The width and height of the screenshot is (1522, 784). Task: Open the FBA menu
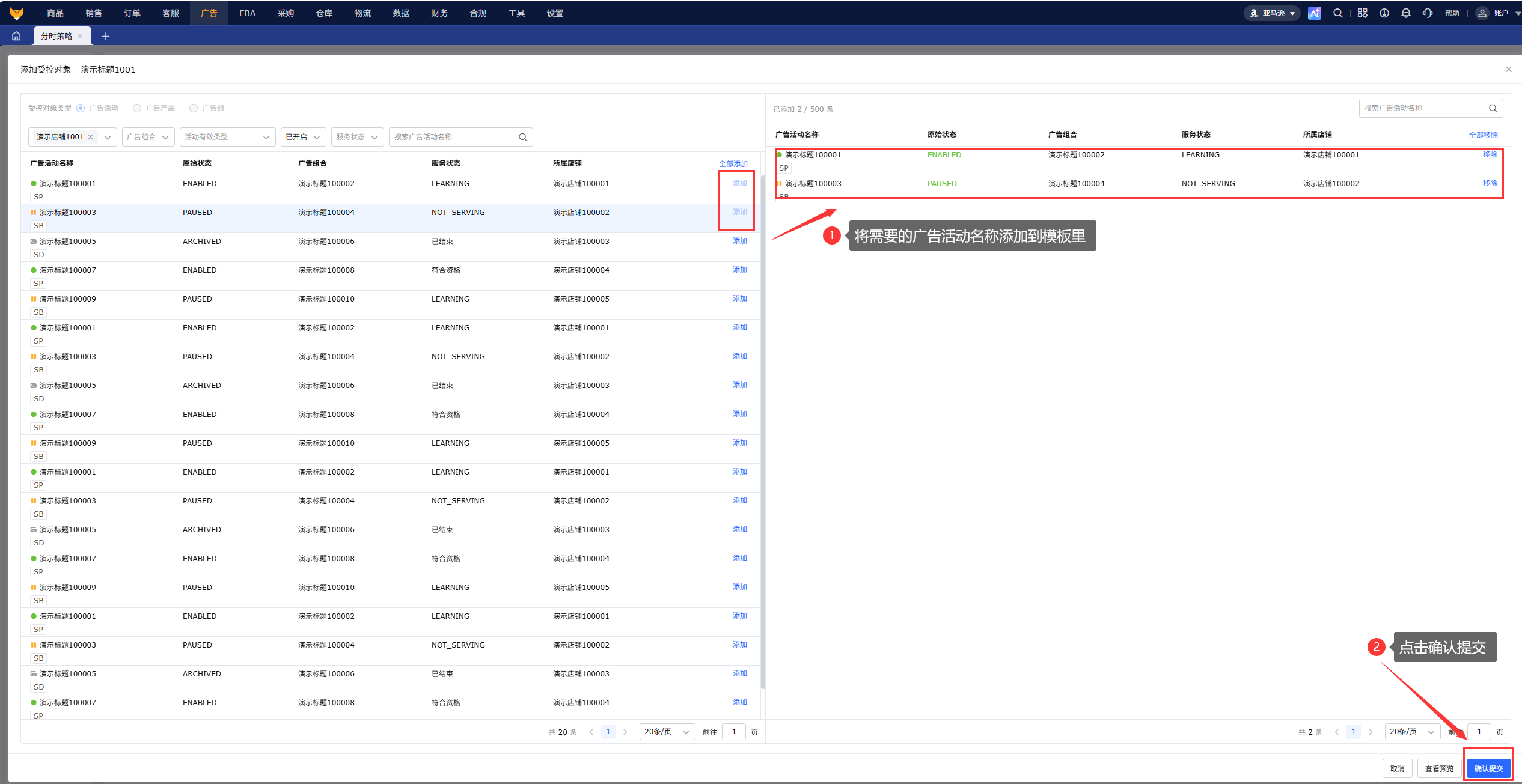click(x=248, y=13)
